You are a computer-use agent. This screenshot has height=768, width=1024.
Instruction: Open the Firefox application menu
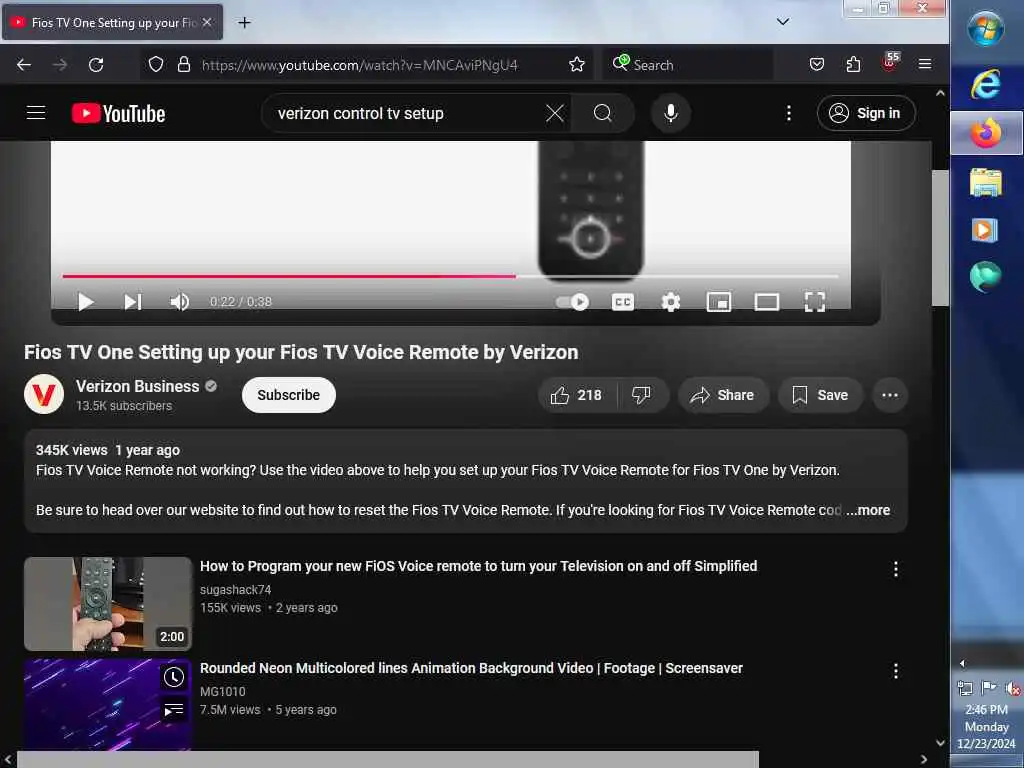point(925,65)
